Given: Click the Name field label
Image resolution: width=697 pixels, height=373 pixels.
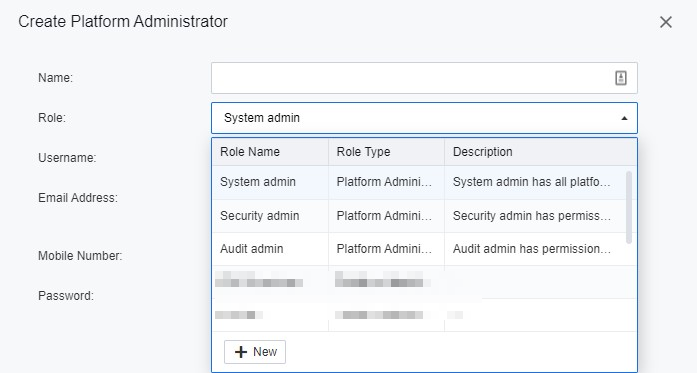Looking at the screenshot, I should coord(56,78).
